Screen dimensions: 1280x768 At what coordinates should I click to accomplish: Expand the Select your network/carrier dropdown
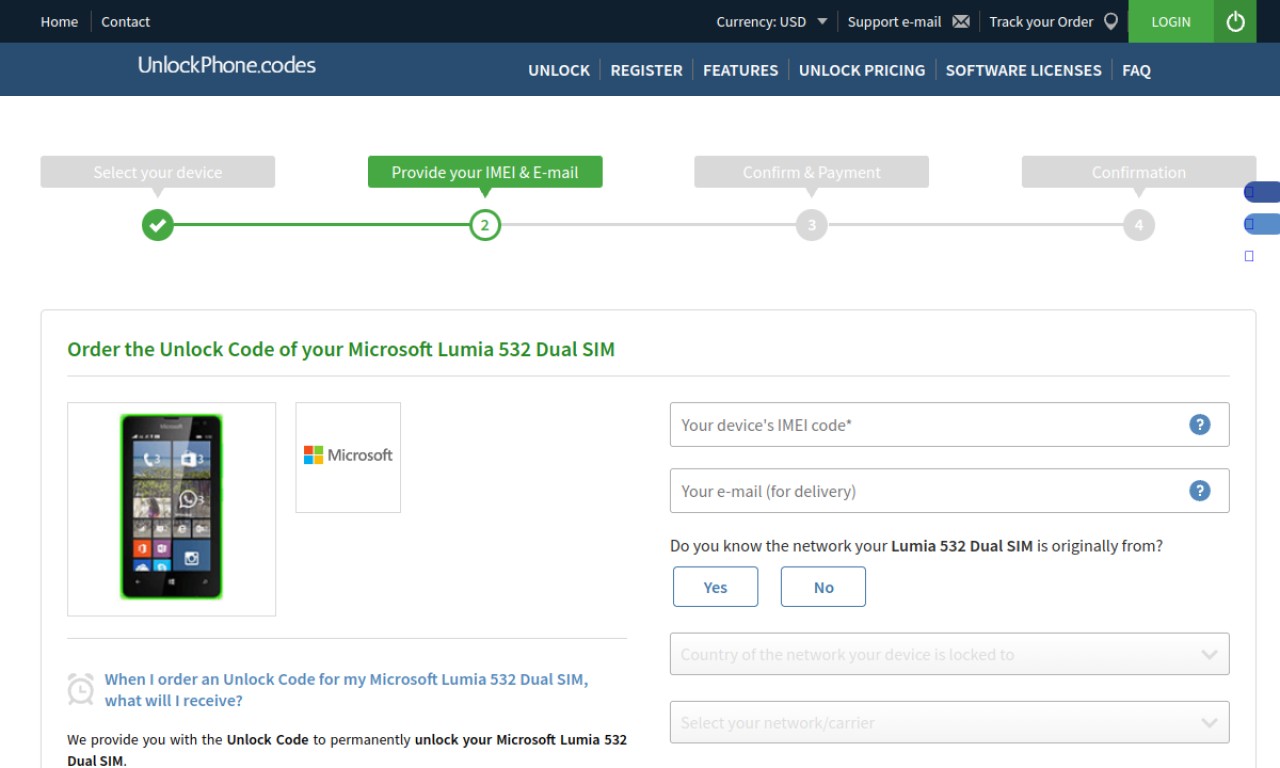pos(949,722)
